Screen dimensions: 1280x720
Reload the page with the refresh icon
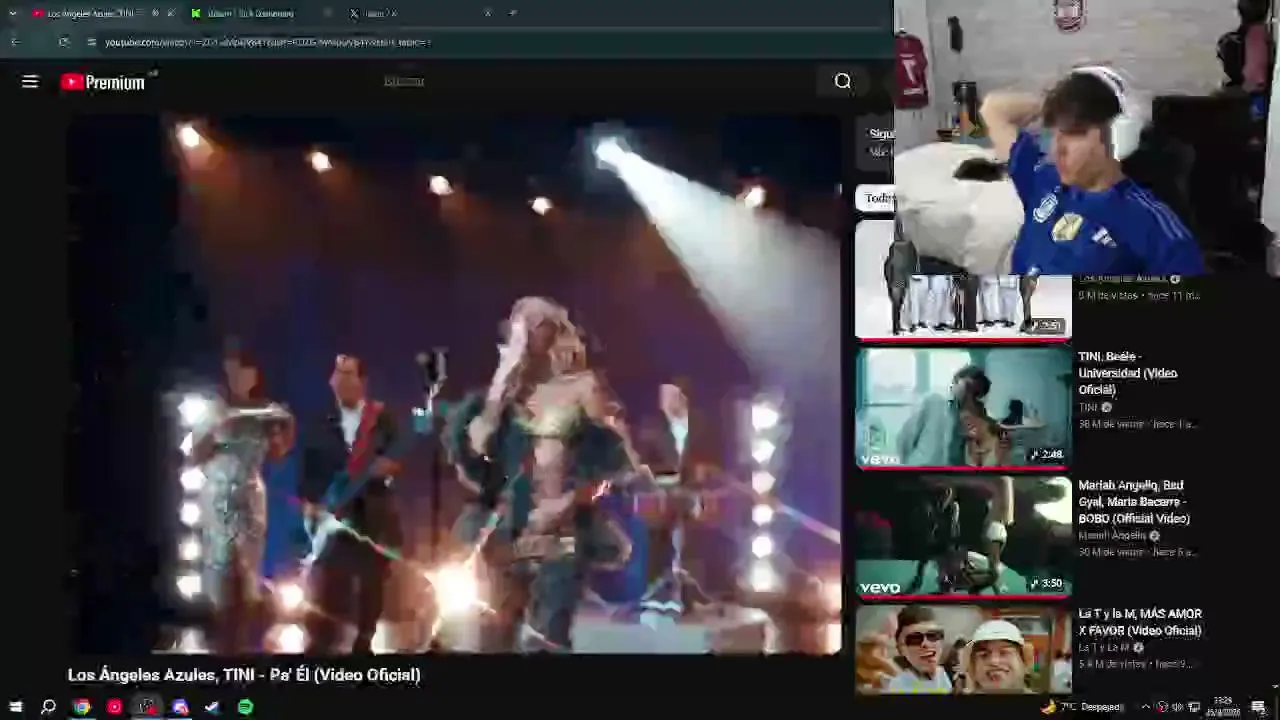point(64,42)
